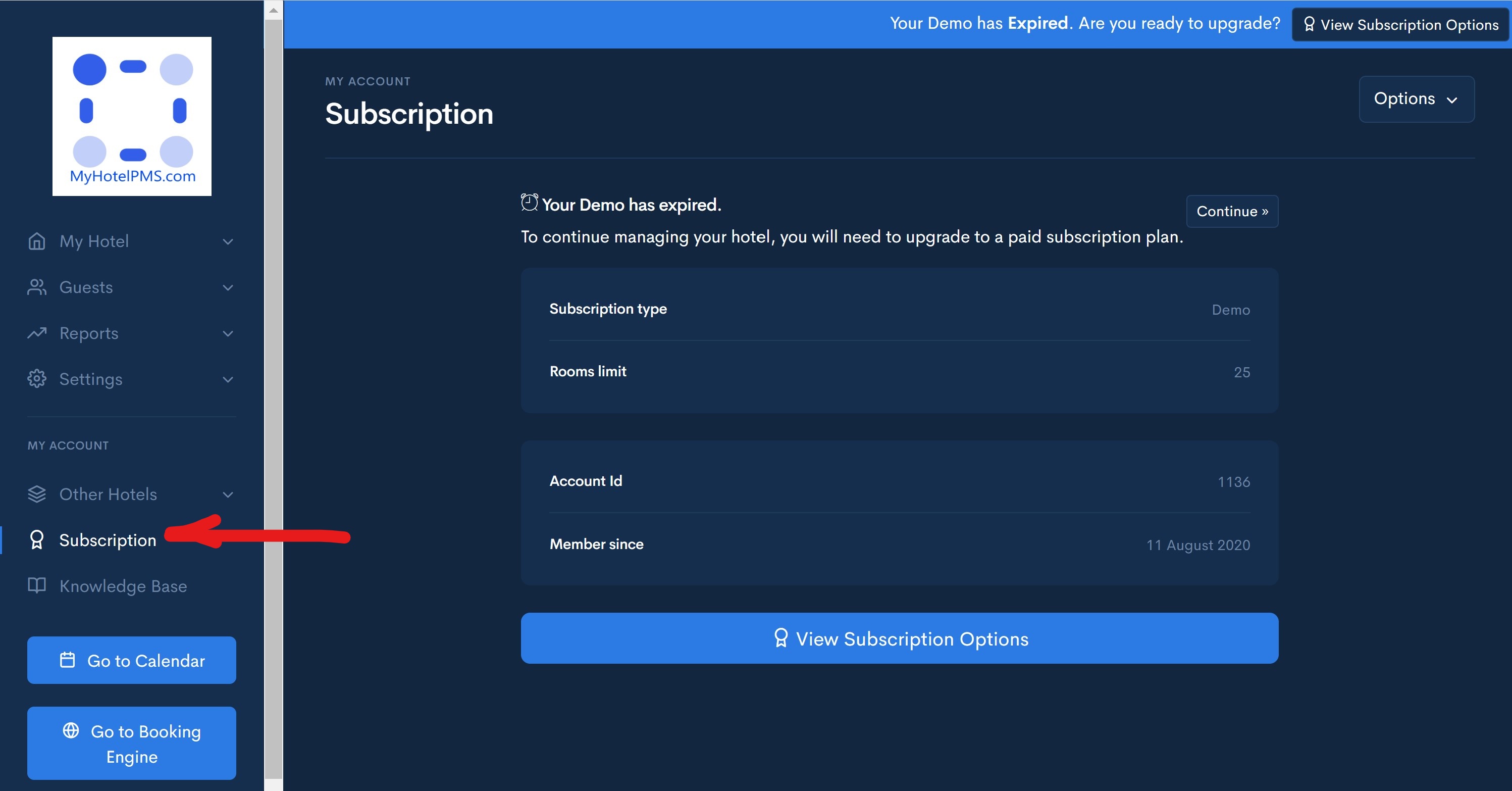This screenshot has width=1512, height=791.
Task: Open the Options dropdown
Action: coord(1416,98)
